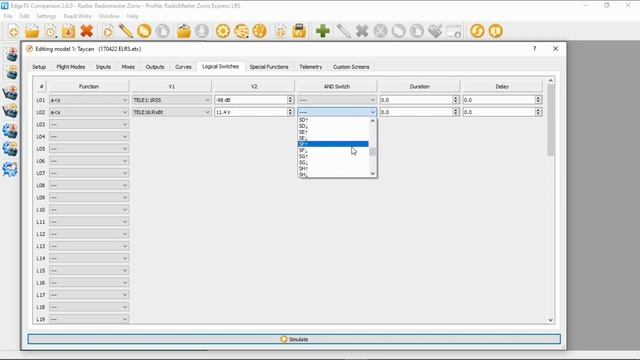The width and height of the screenshot is (640, 360).
Task: Open the Custom Screens tab
Action: point(351,67)
